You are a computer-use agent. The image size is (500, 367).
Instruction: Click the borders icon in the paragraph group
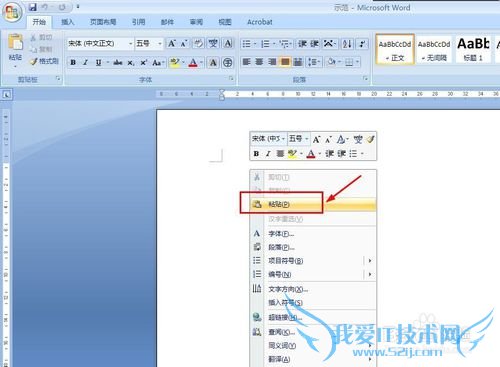click(x=349, y=62)
